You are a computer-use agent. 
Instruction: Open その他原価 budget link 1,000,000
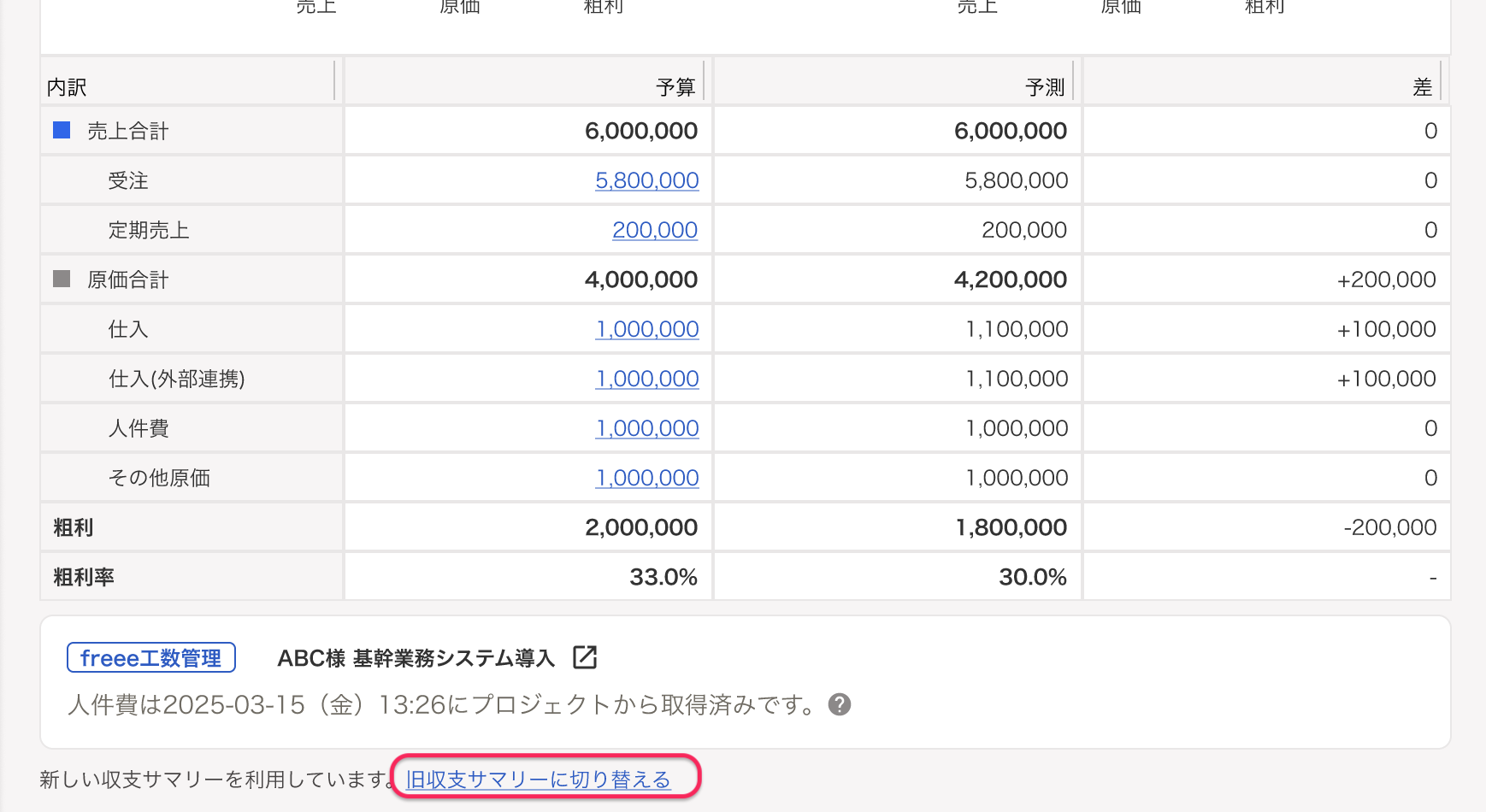647,478
